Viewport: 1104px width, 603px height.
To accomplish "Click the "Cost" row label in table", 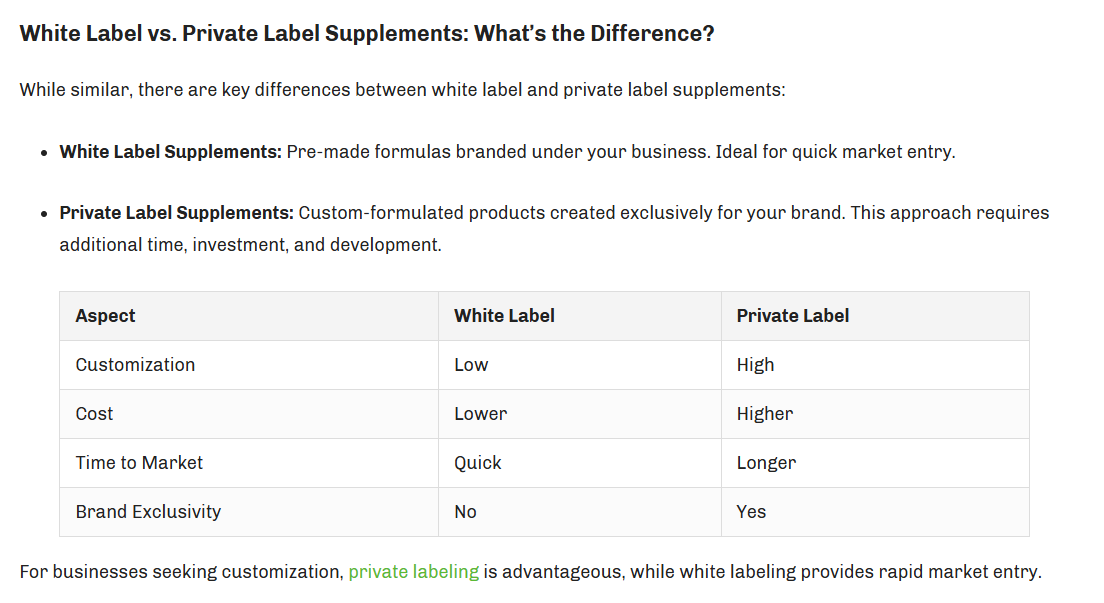I will point(94,414).
